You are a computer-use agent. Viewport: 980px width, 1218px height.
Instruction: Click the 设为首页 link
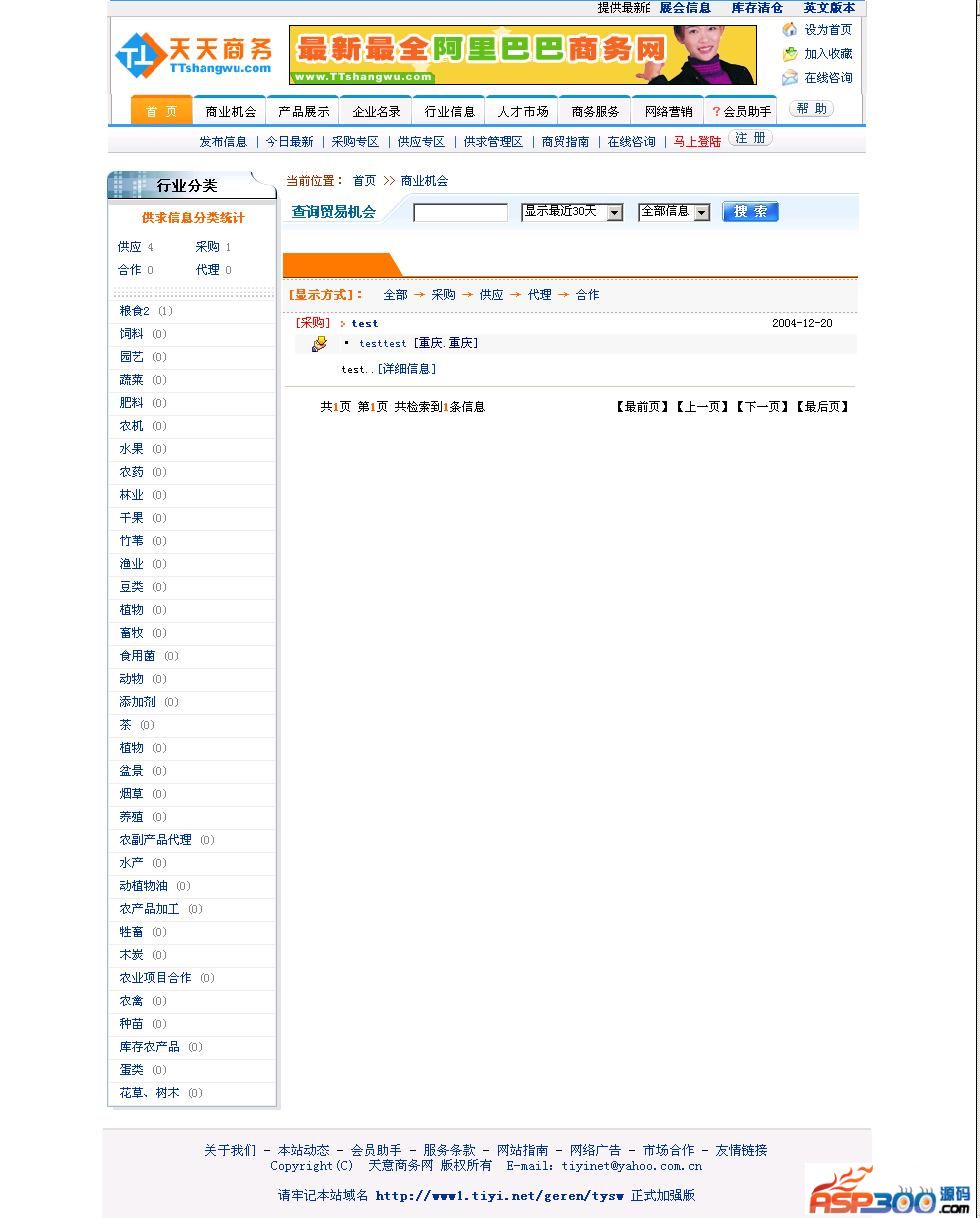point(828,30)
